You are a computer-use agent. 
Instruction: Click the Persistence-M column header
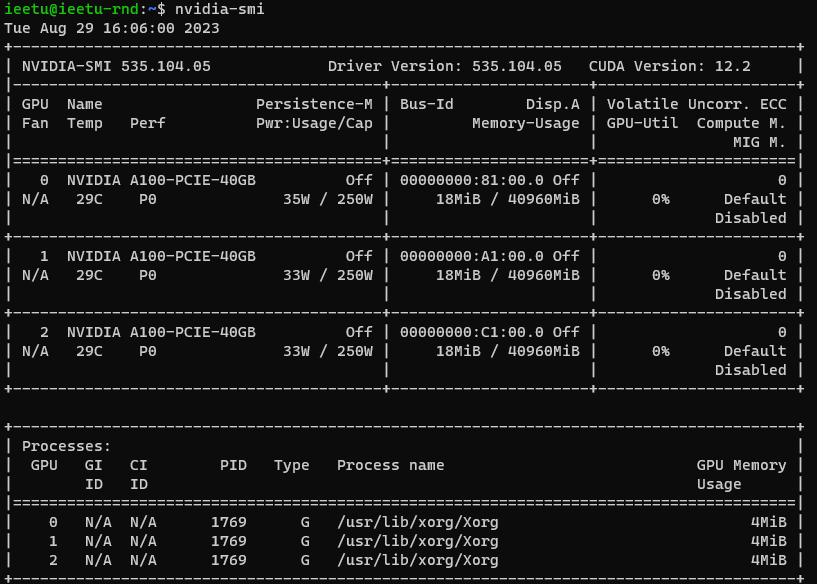click(314, 104)
